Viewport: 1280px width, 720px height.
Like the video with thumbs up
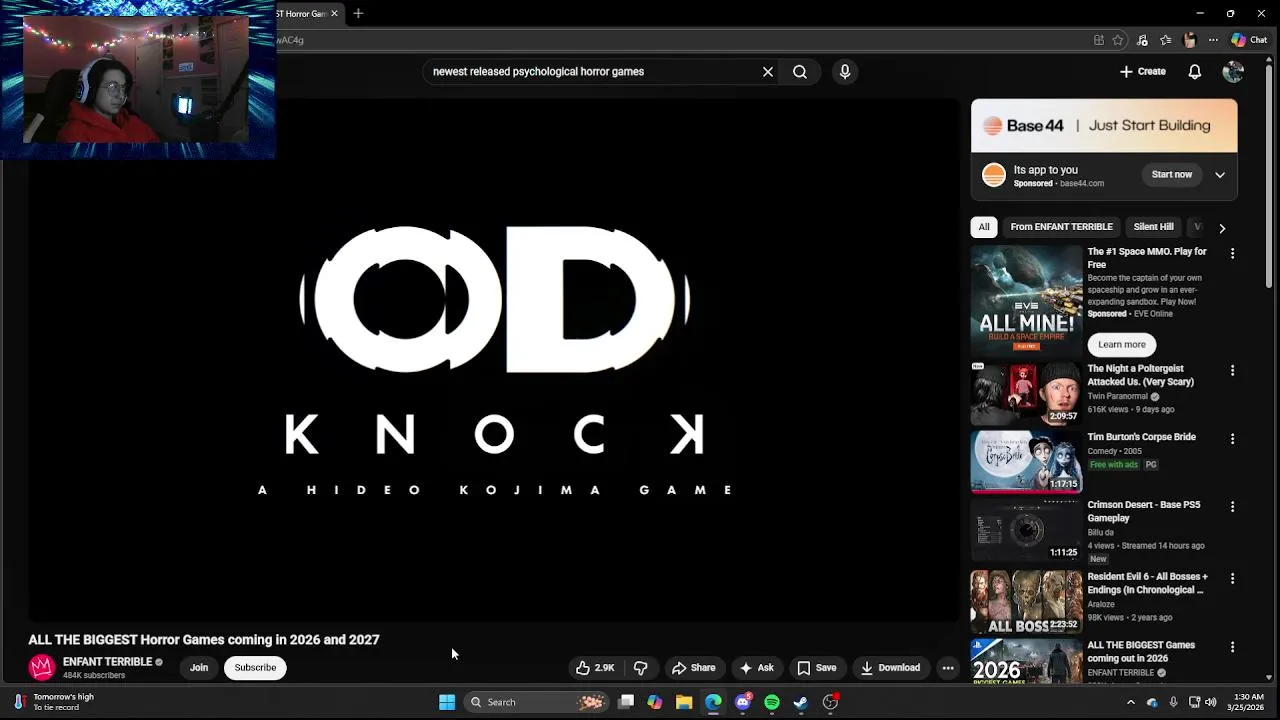click(x=596, y=668)
